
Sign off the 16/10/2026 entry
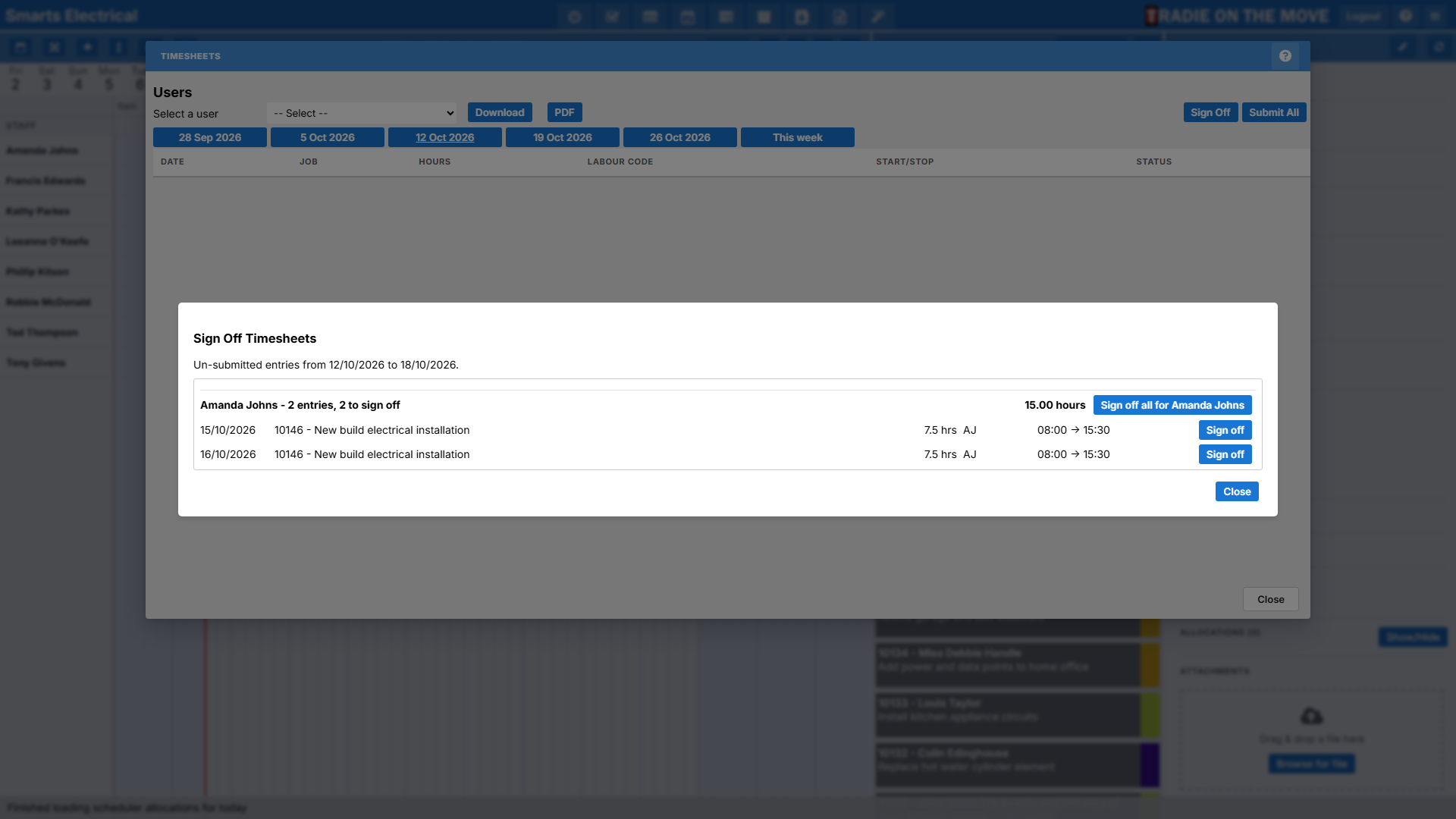click(x=1225, y=454)
